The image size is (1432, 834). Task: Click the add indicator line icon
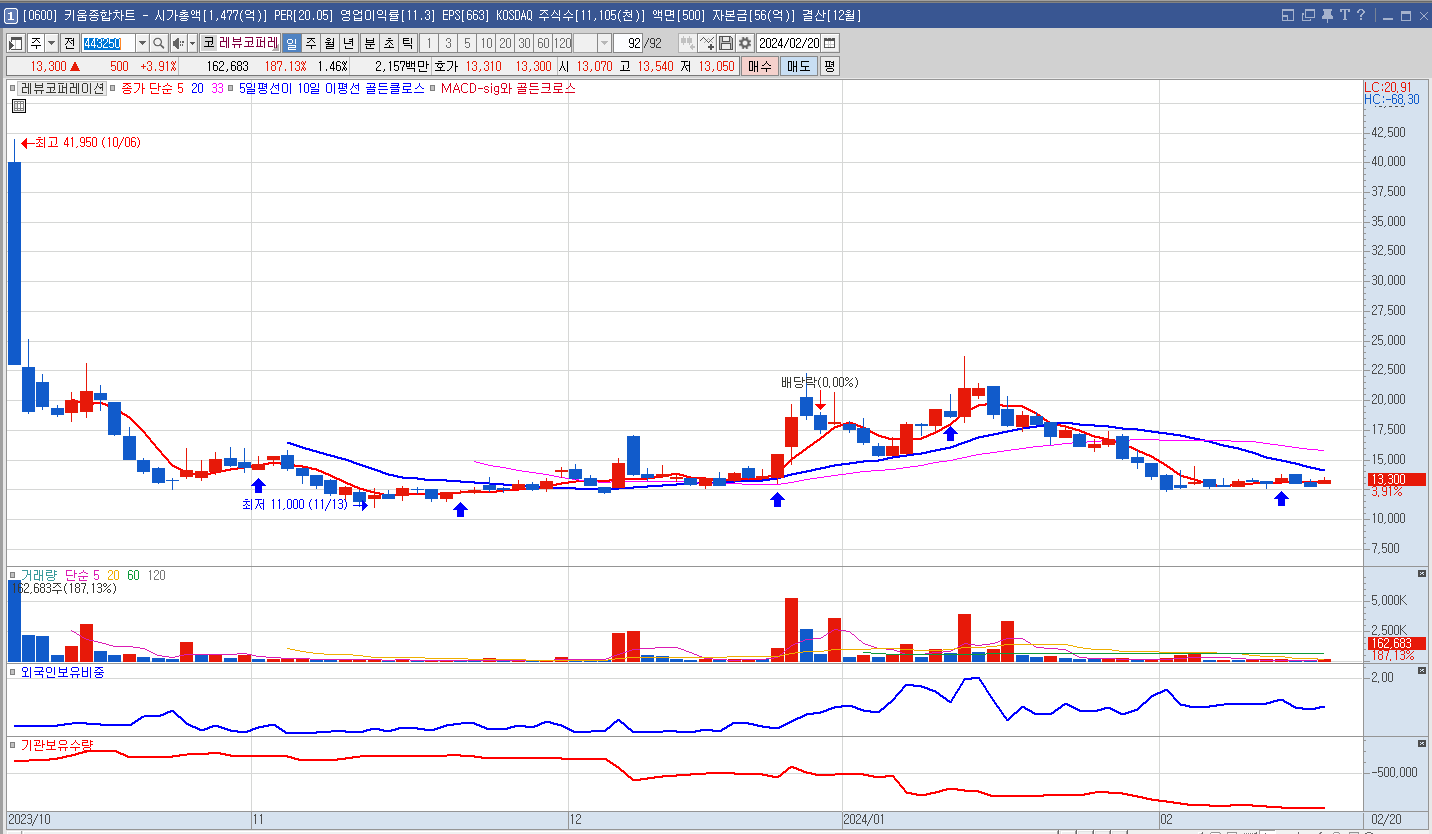707,43
